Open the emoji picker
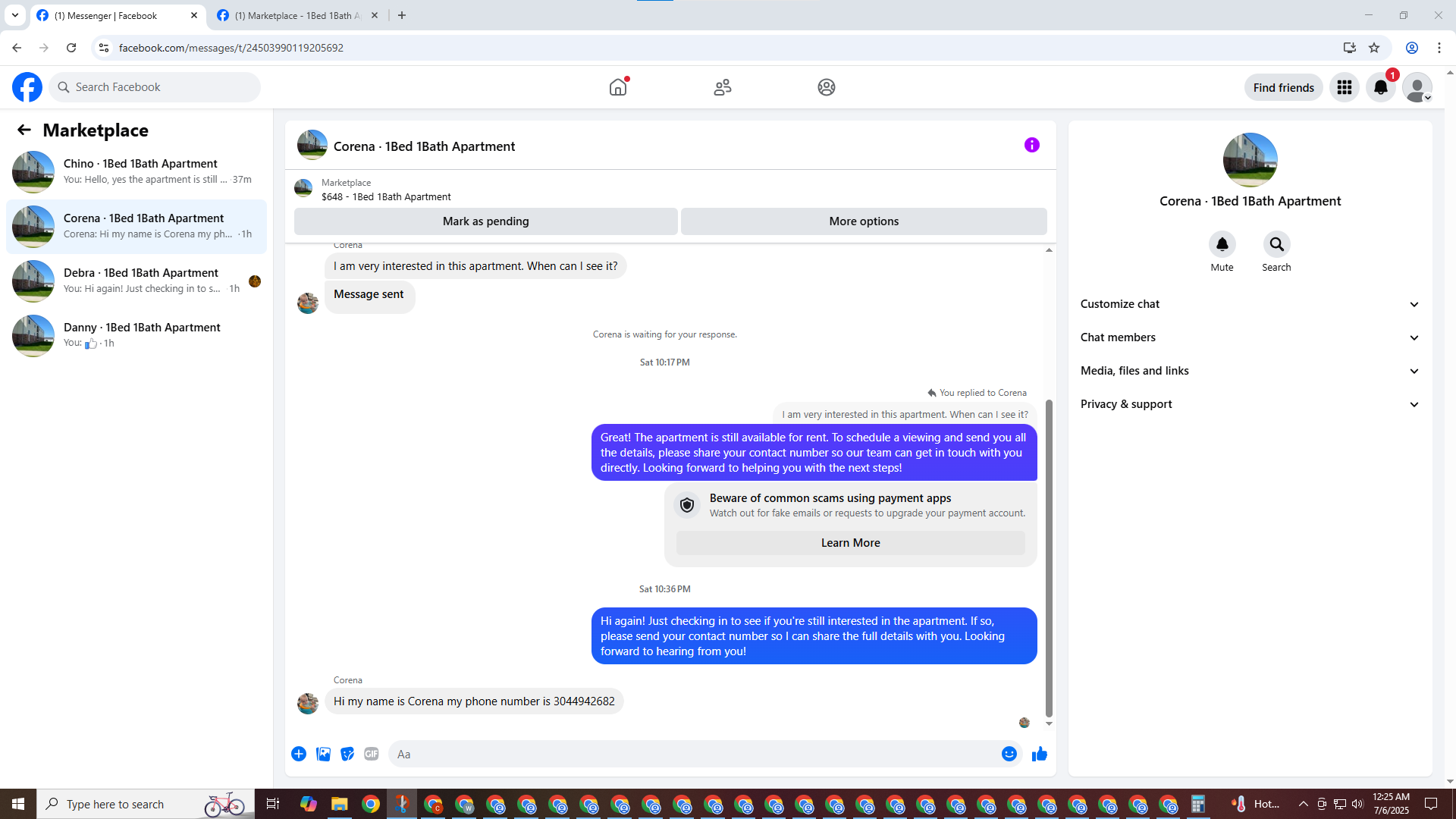 (x=1009, y=754)
